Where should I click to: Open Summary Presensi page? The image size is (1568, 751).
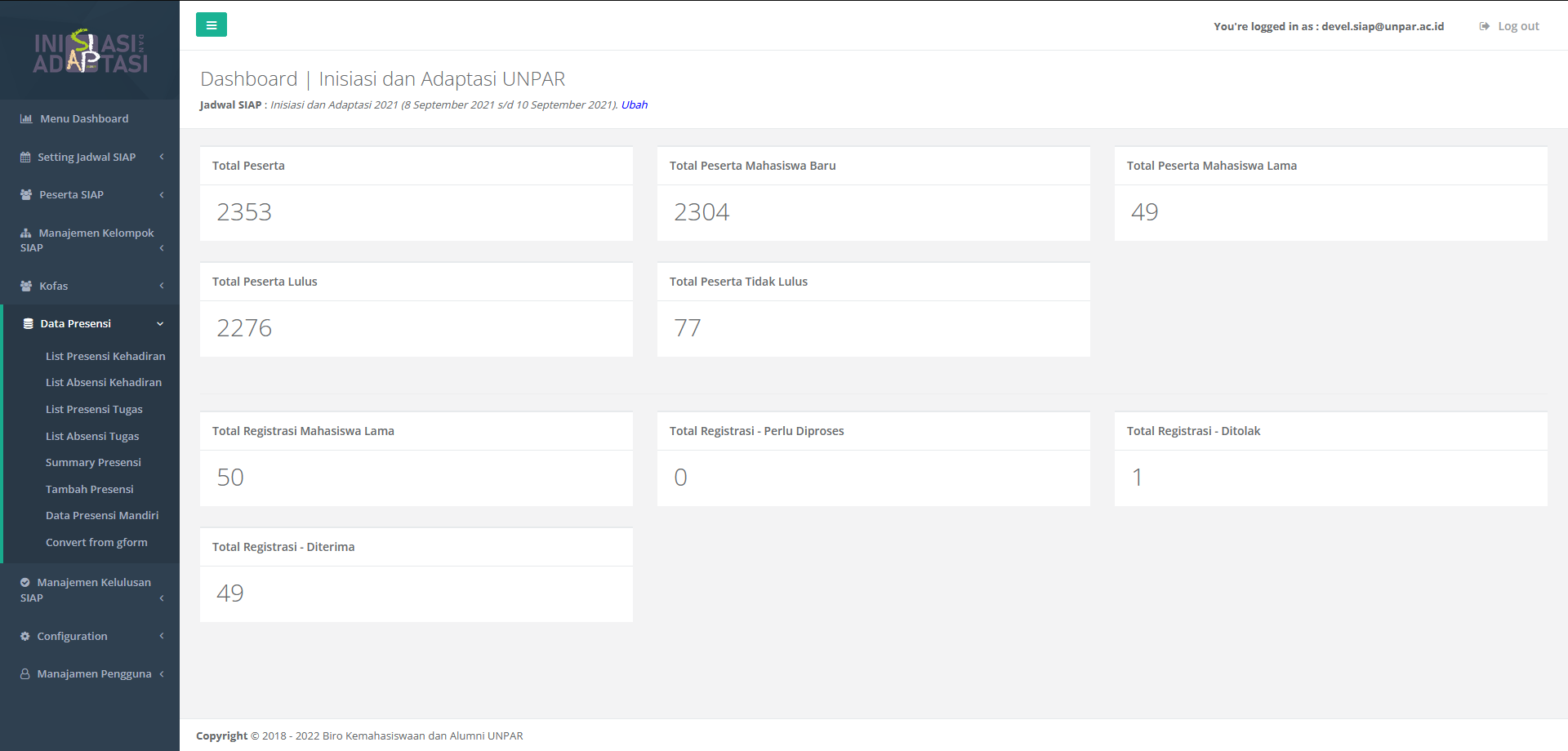pos(93,462)
